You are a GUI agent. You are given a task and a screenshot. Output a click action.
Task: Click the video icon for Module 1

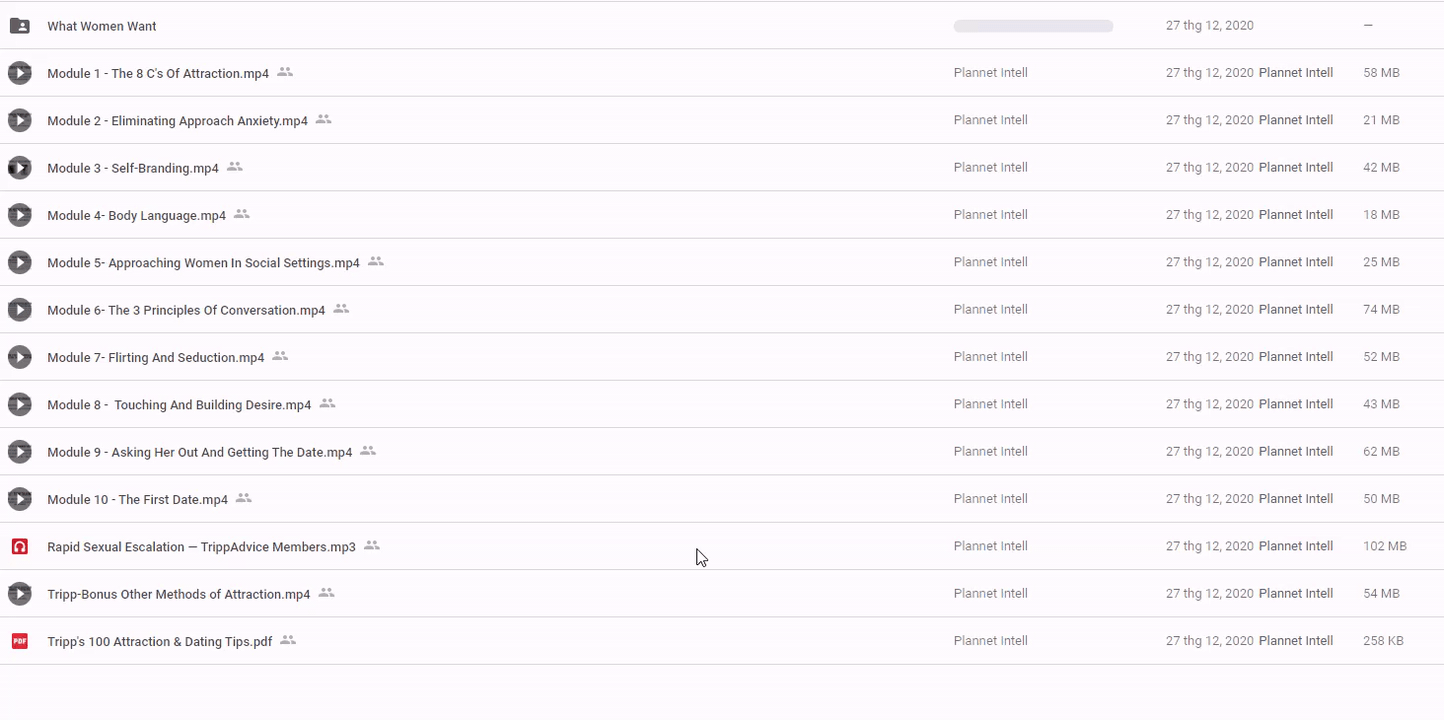19,73
